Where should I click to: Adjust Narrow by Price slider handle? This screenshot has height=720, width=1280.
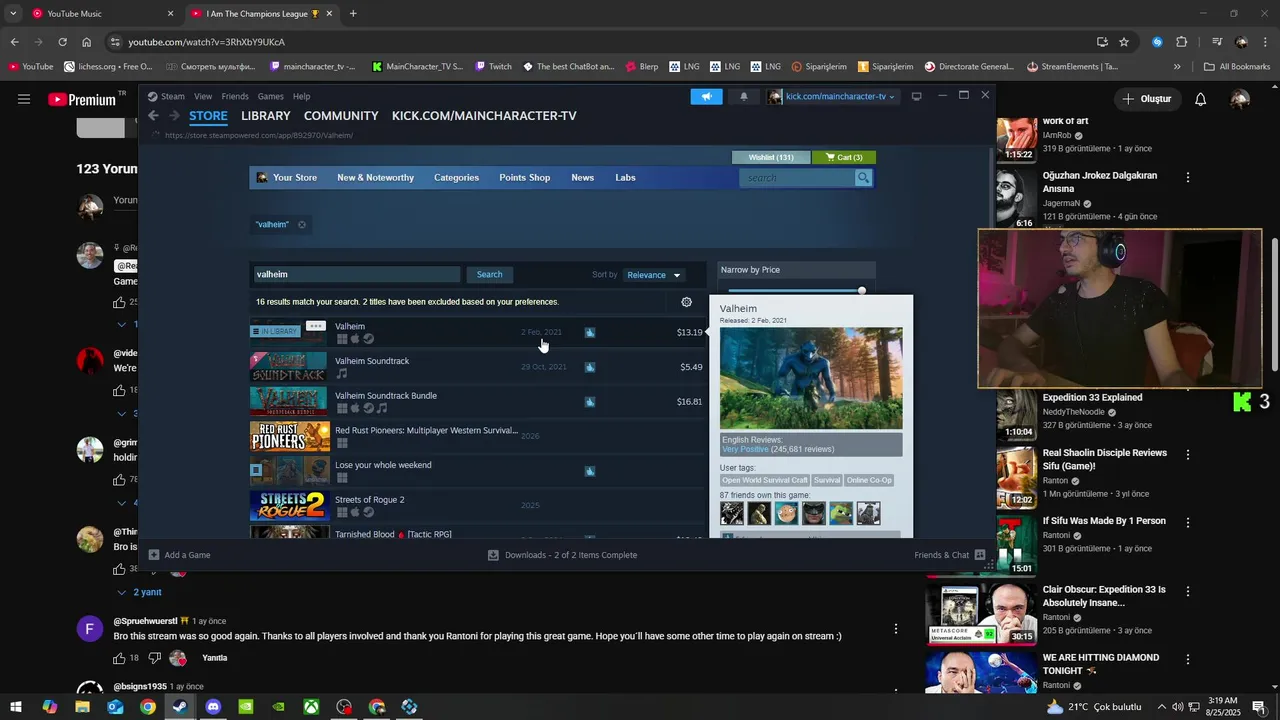point(862,291)
